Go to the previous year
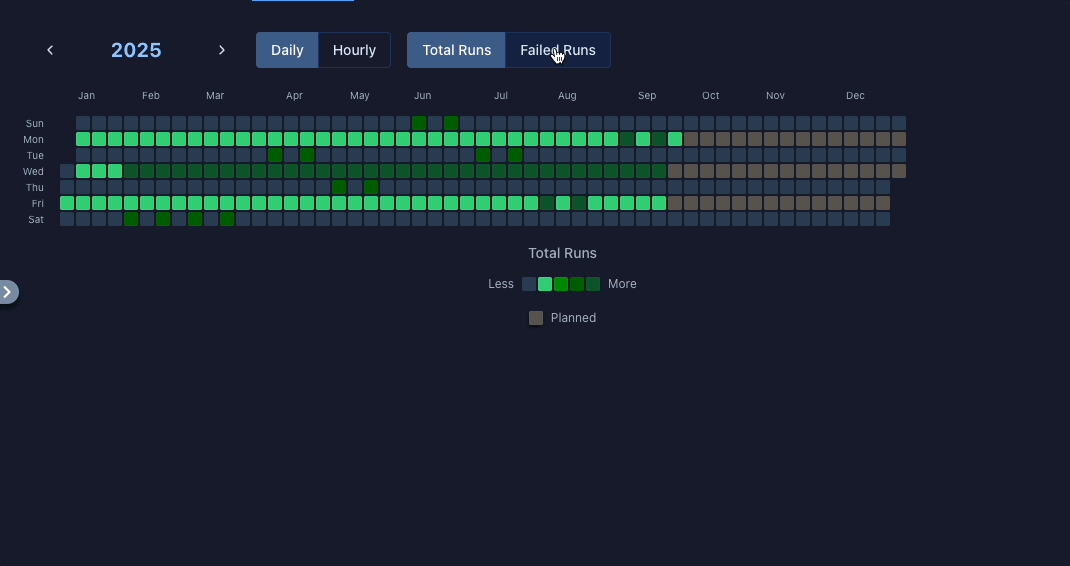1070x566 pixels. pos(50,50)
